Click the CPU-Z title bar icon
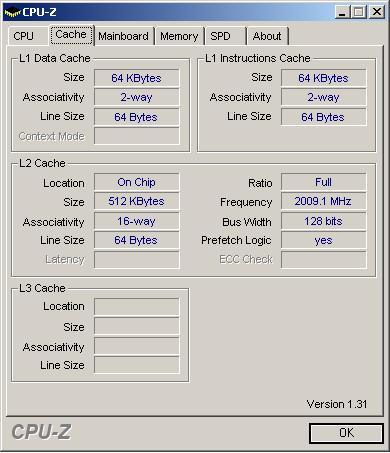Viewport: 390px width, 453px height. (x=12, y=13)
